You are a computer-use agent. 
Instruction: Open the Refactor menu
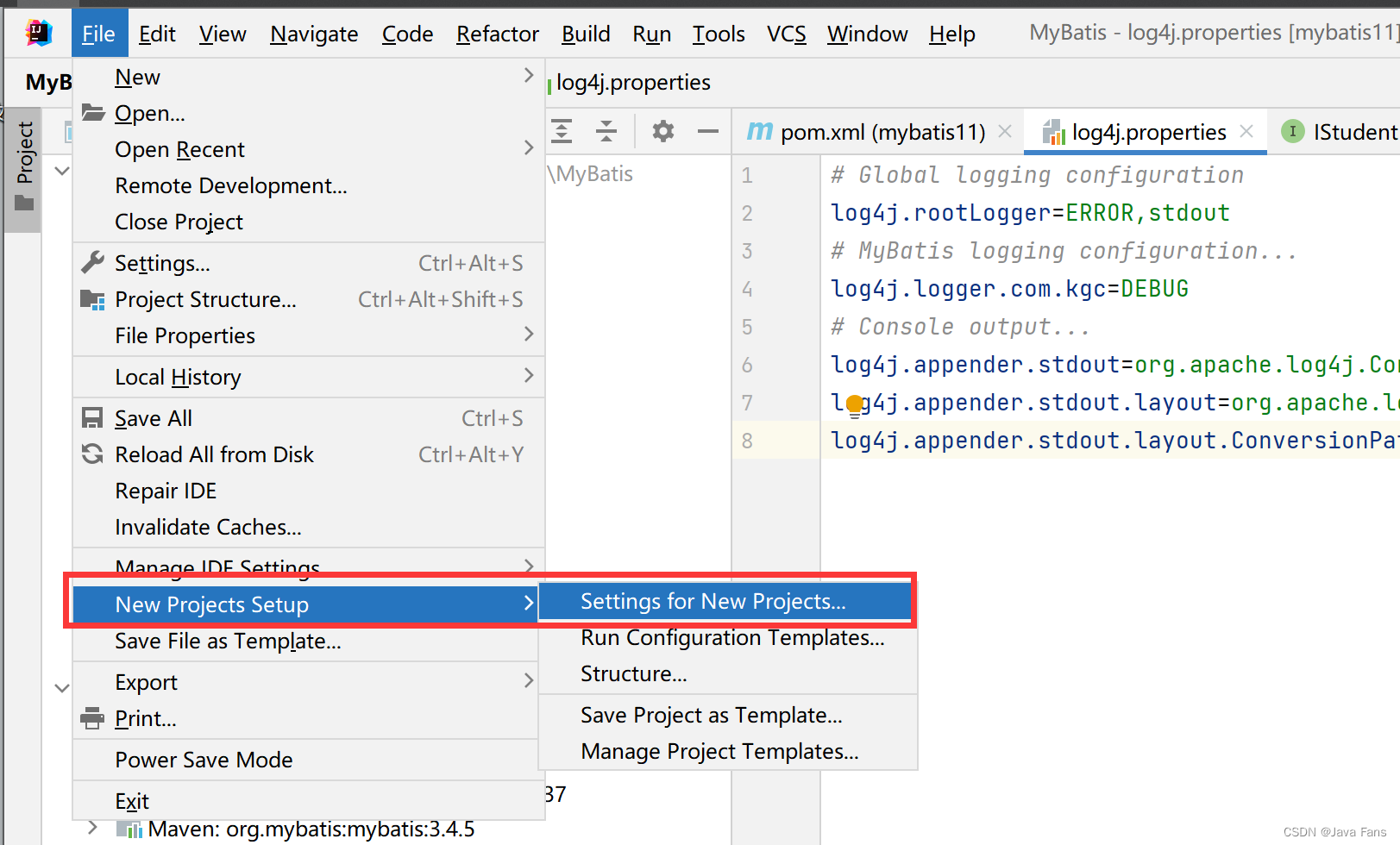coord(498,34)
